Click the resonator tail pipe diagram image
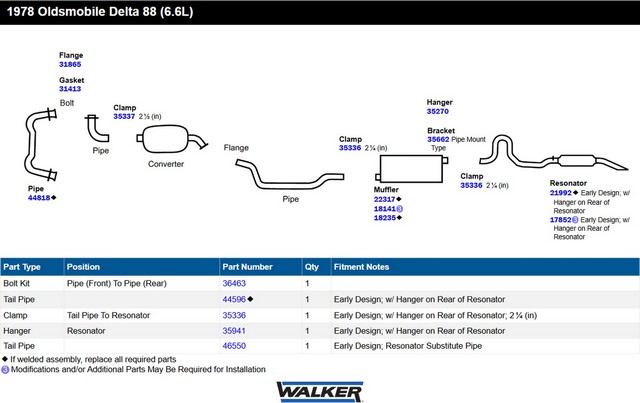Image resolution: width=640 pixels, height=403 pixels. pos(553,153)
